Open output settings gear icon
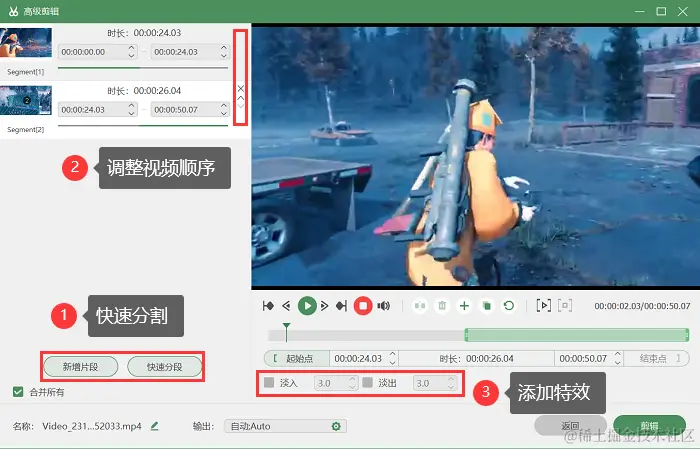This screenshot has width=700, height=449. pos(336,426)
